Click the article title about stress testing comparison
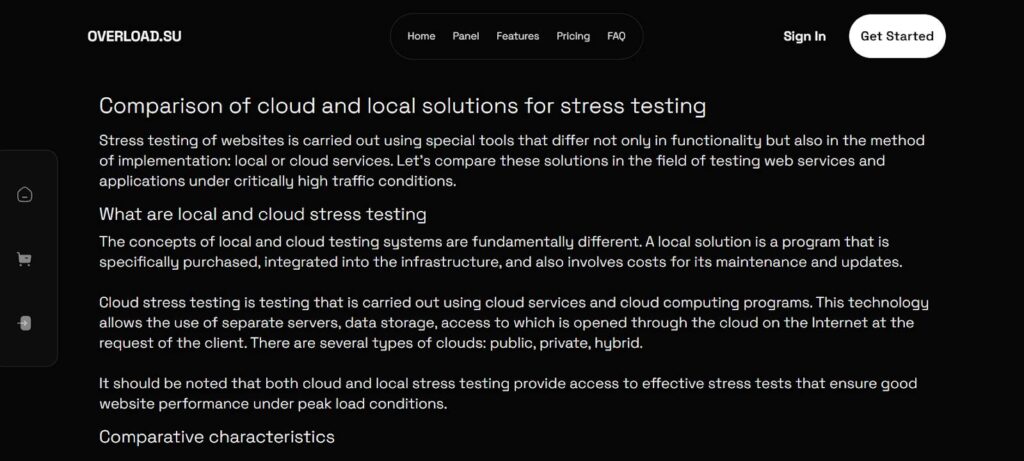 (402, 106)
